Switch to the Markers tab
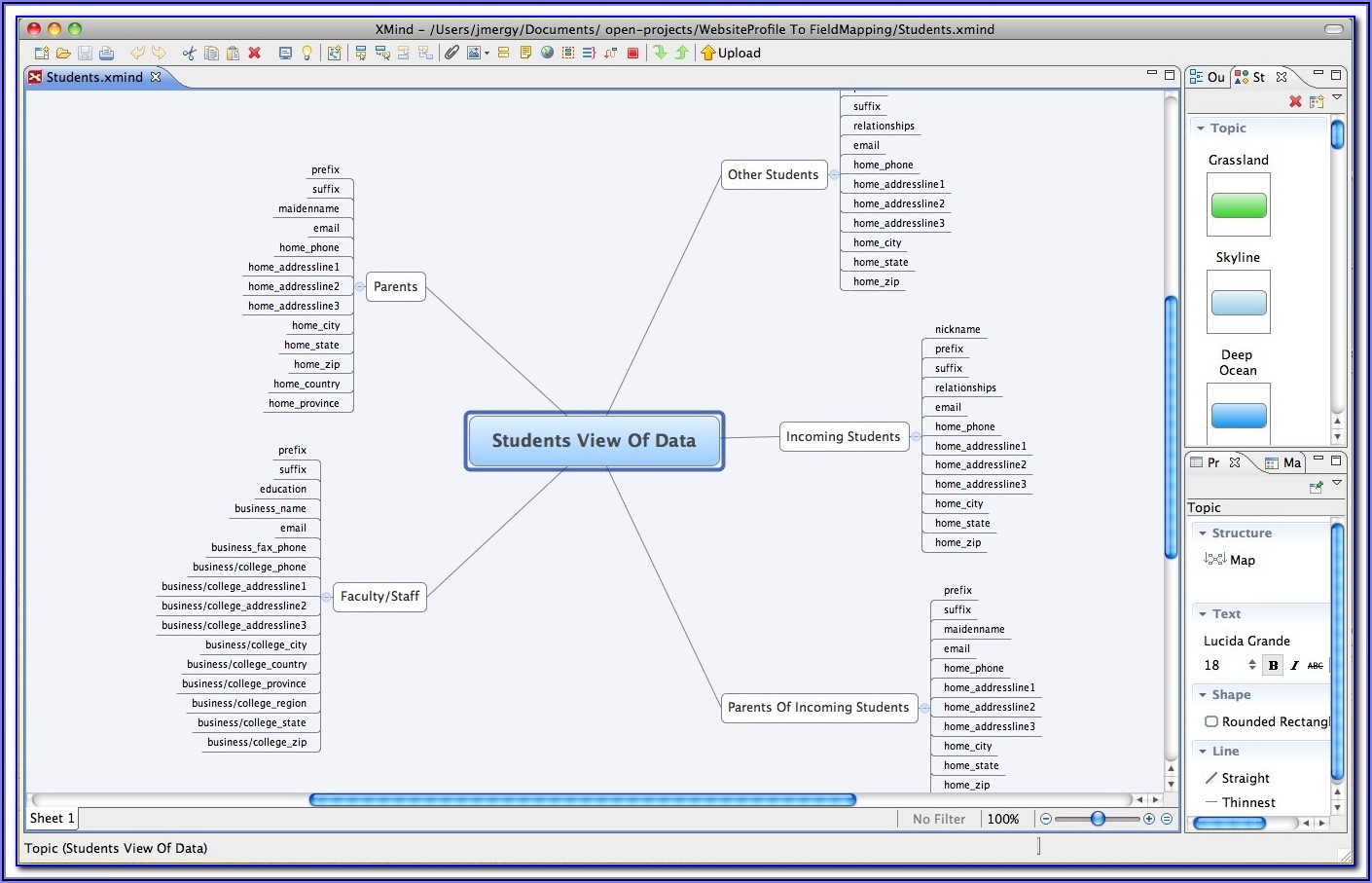 coord(1283,463)
